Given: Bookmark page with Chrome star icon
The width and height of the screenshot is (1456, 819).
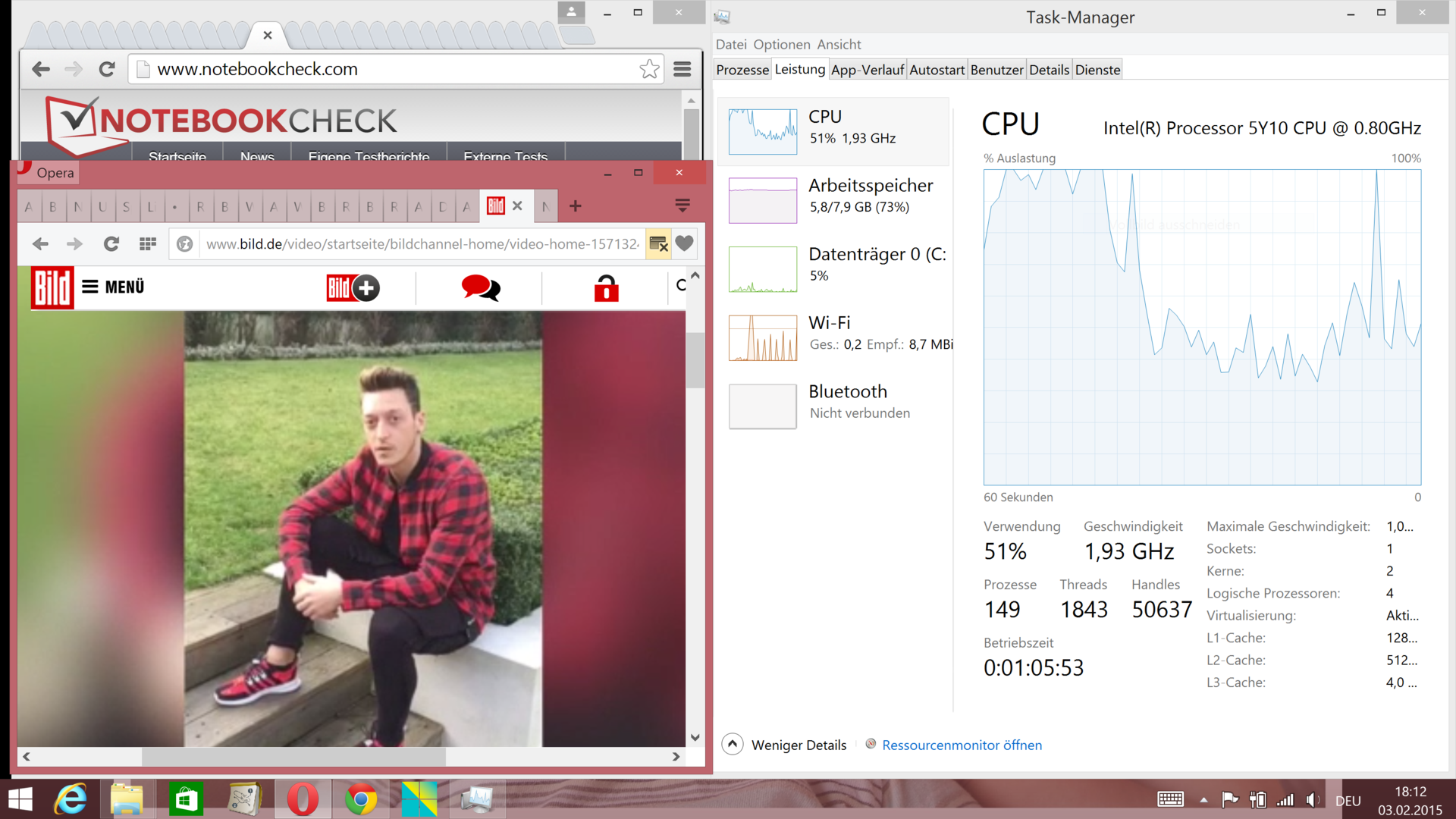Looking at the screenshot, I should (x=649, y=69).
